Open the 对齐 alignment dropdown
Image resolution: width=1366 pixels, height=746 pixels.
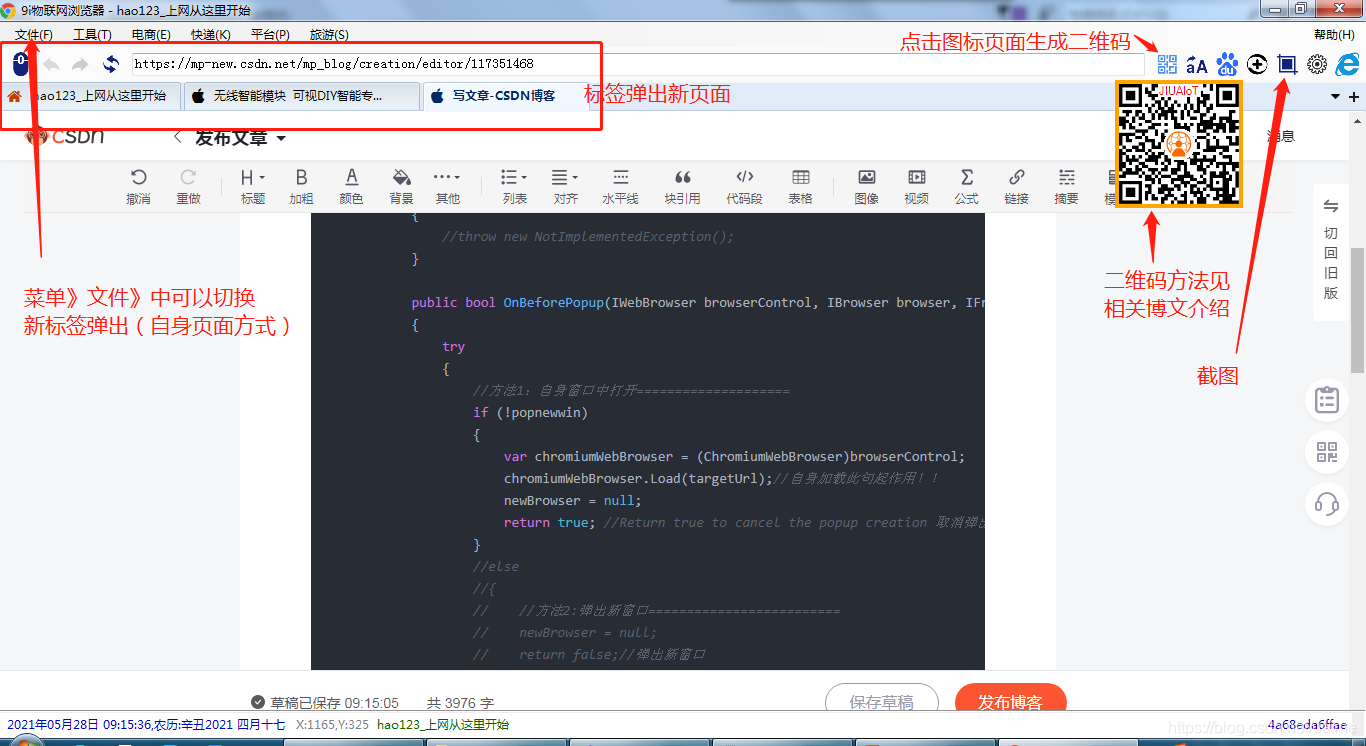coord(565,187)
